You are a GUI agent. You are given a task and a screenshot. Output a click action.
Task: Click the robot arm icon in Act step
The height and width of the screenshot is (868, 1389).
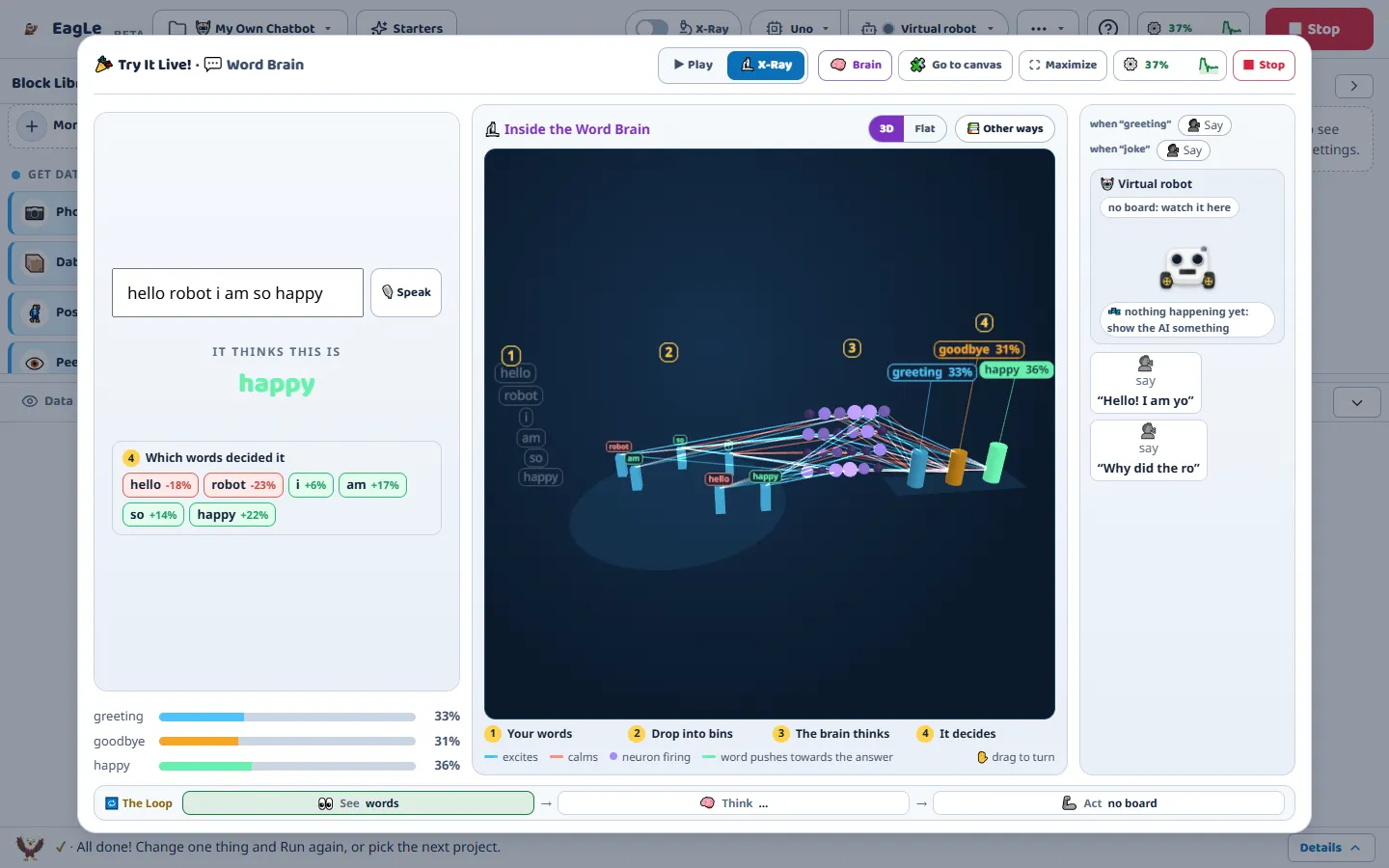(1069, 803)
